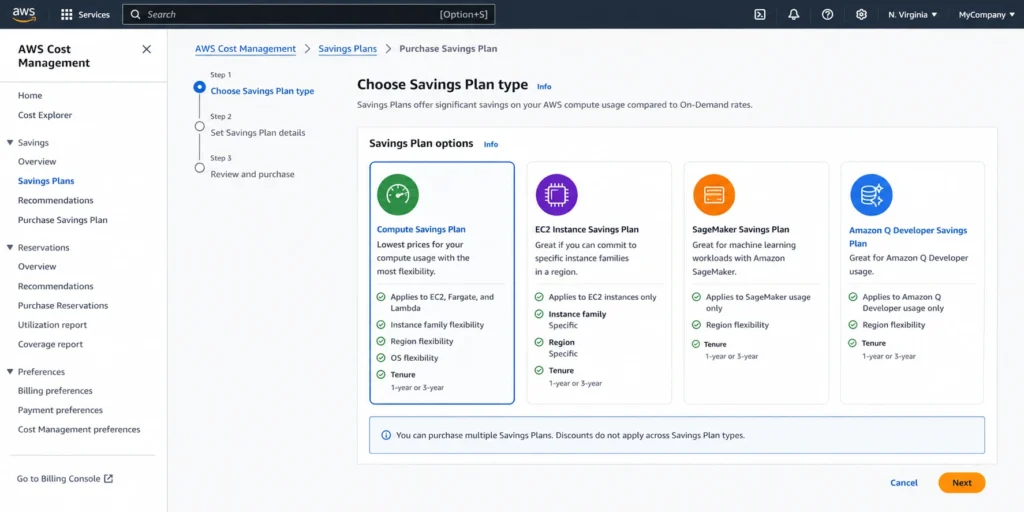Image resolution: width=1024 pixels, height=512 pixels.
Task: Click the Savings Plans discount notice banner
Action: point(677,435)
